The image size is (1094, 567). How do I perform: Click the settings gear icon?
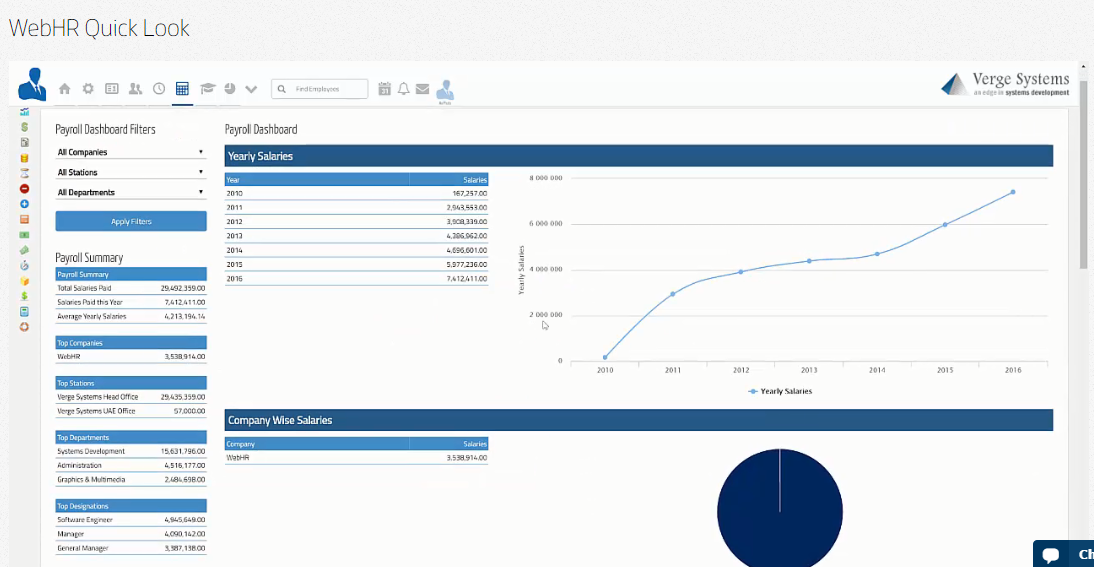pyautogui.click(x=88, y=89)
